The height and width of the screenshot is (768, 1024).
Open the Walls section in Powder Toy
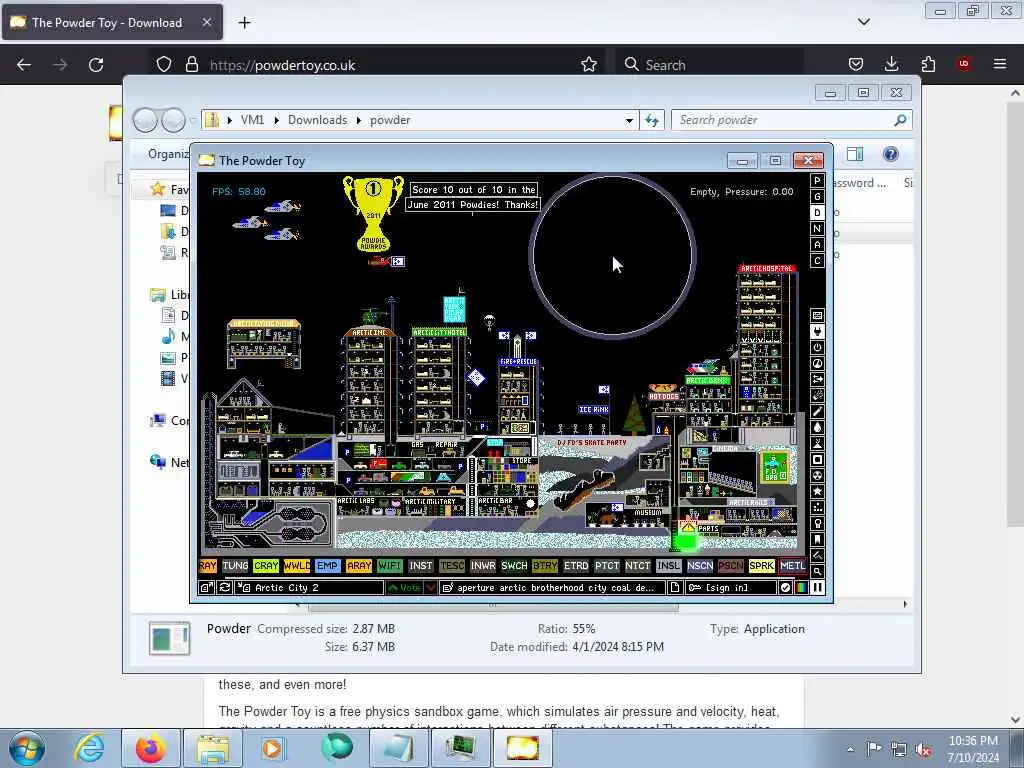(x=817, y=315)
